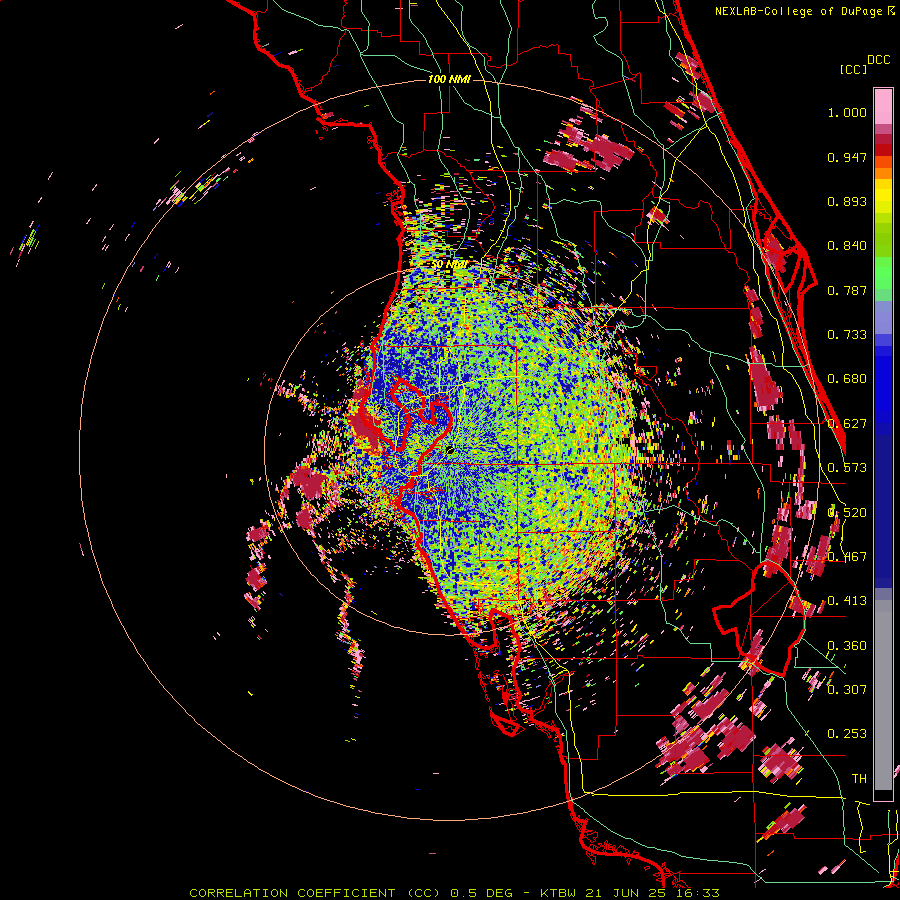The height and width of the screenshot is (900, 900).
Task: Select the 1.000 value on the color scale
Action: [847, 112]
